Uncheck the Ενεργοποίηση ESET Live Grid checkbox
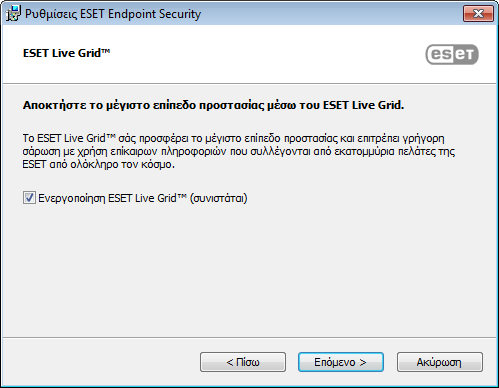This screenshot has width=499, height=388. click(x=29, y=198)
